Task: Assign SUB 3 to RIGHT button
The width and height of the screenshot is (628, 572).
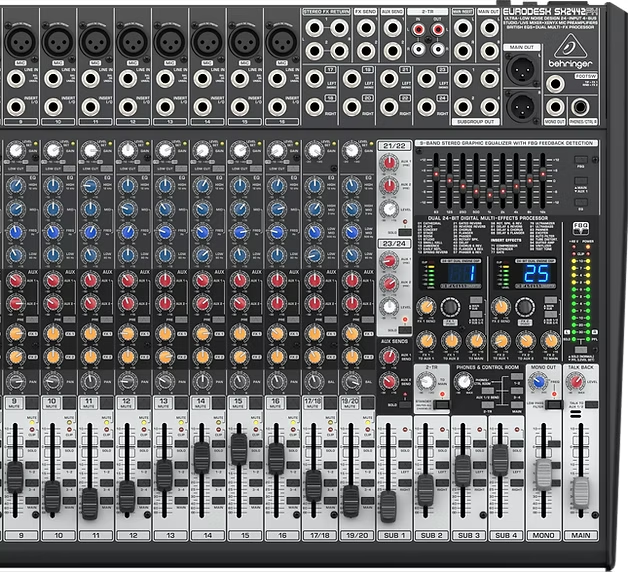Action: point(479,482)
